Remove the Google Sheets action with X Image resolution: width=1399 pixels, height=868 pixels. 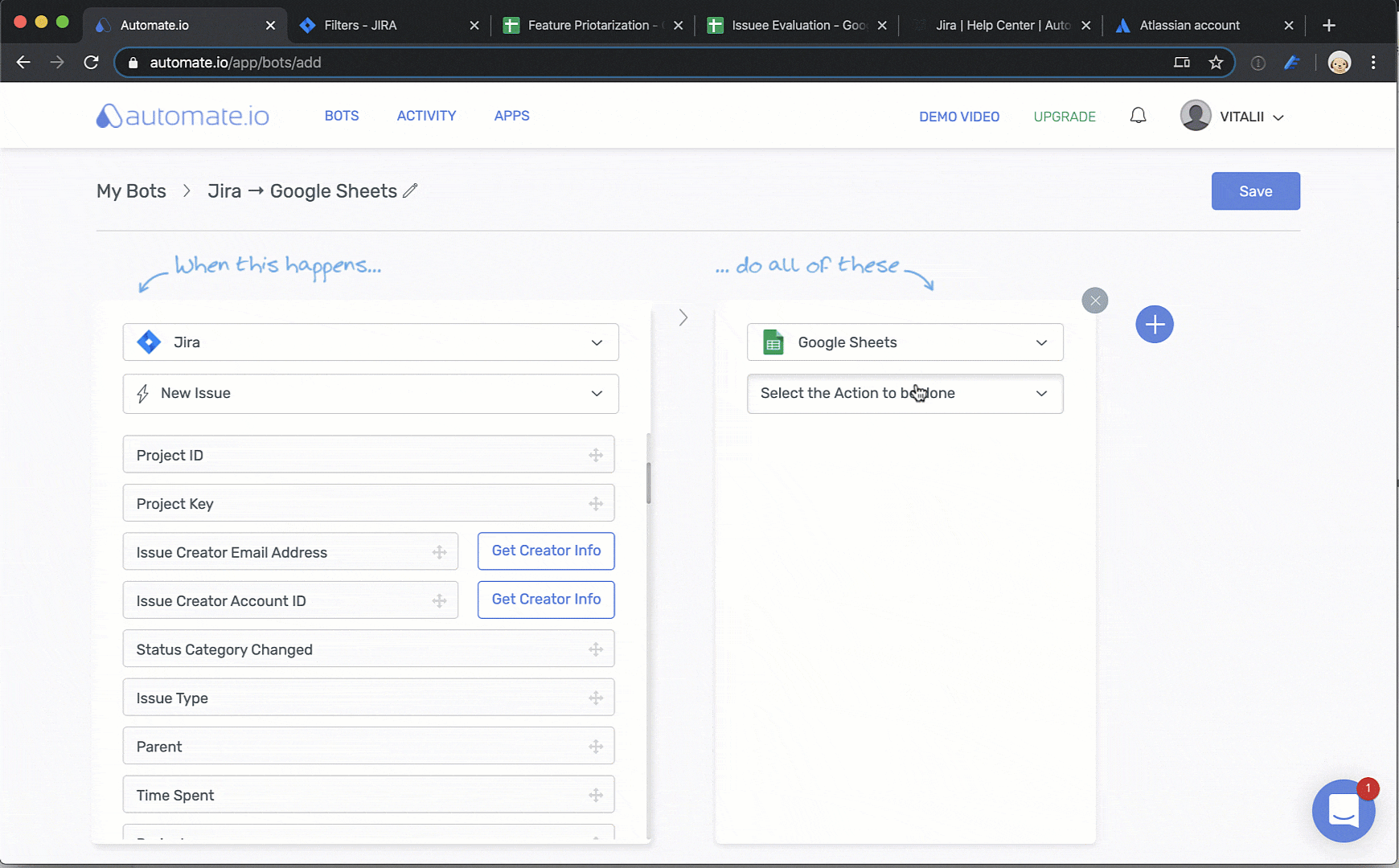(1094, 301)
